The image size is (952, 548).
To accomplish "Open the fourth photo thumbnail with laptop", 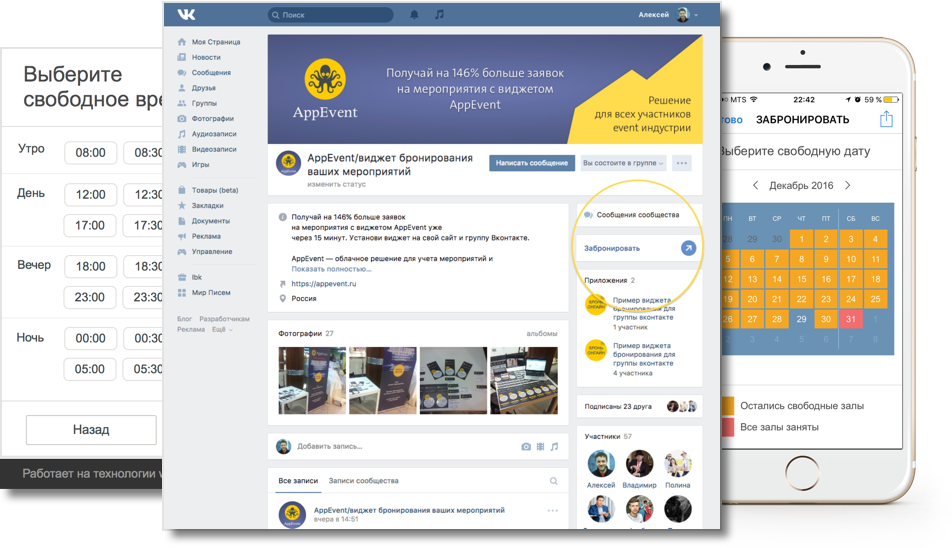I will point(524,381).
